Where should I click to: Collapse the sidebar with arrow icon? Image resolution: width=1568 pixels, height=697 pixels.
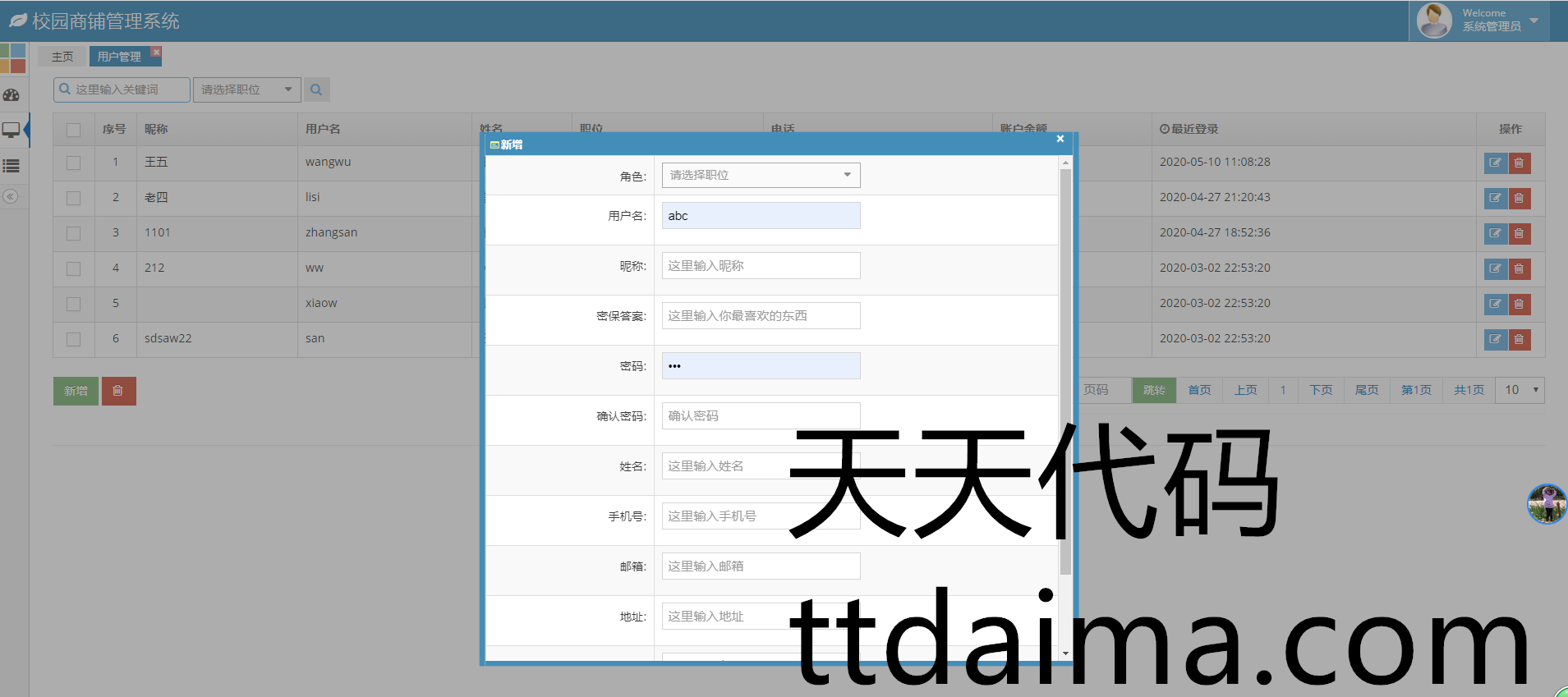tap(11, 196)
